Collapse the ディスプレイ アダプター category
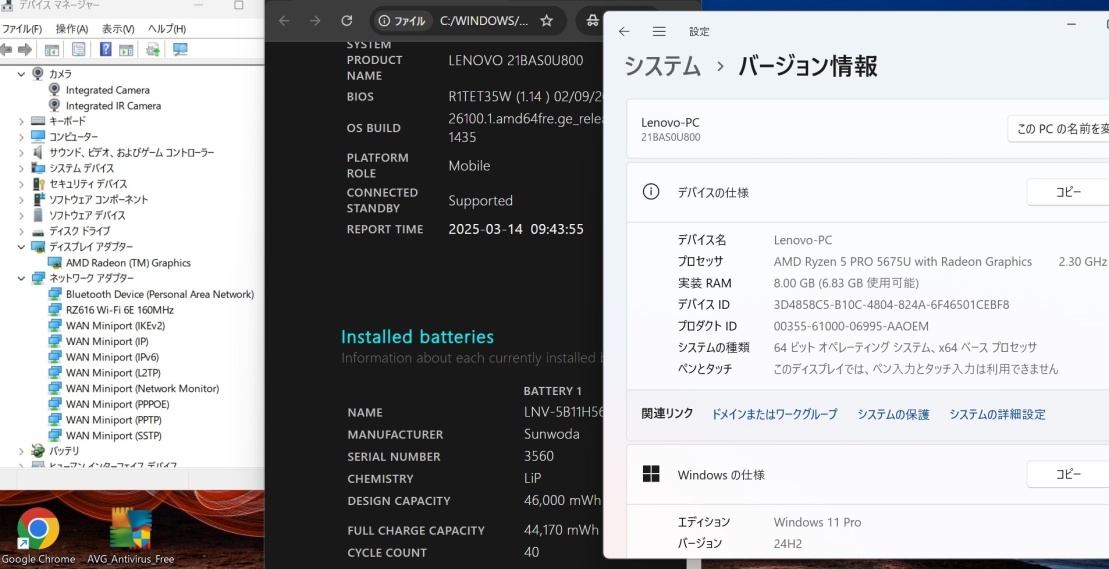Viewport: 1109px width, 569px height. pos(21,247)
